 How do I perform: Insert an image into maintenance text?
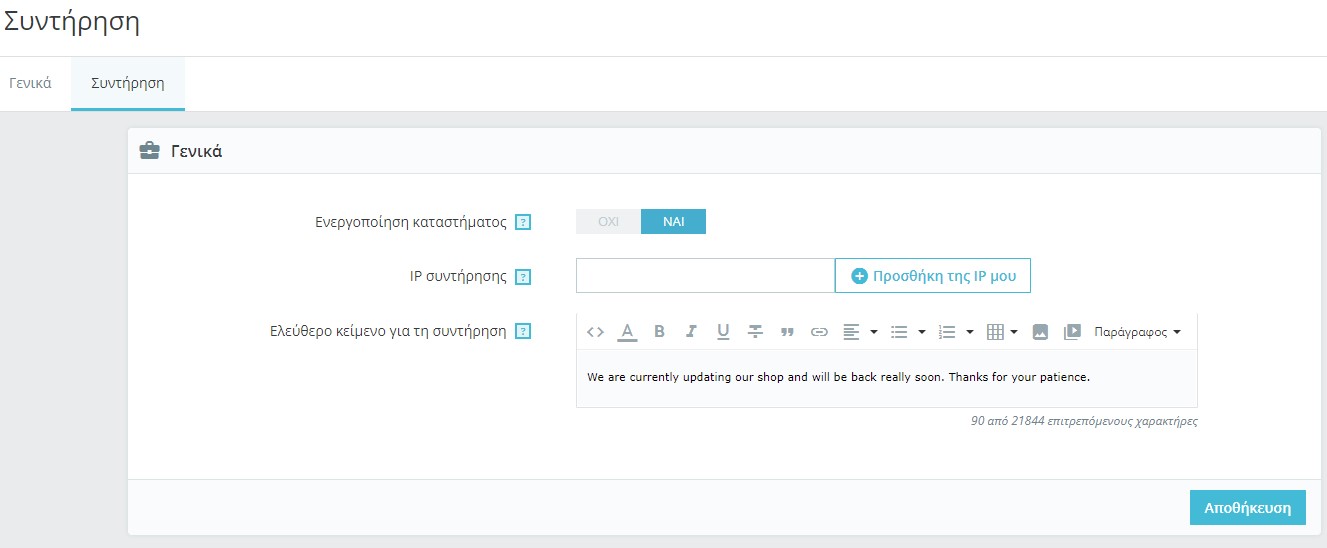click(1040, 332)
